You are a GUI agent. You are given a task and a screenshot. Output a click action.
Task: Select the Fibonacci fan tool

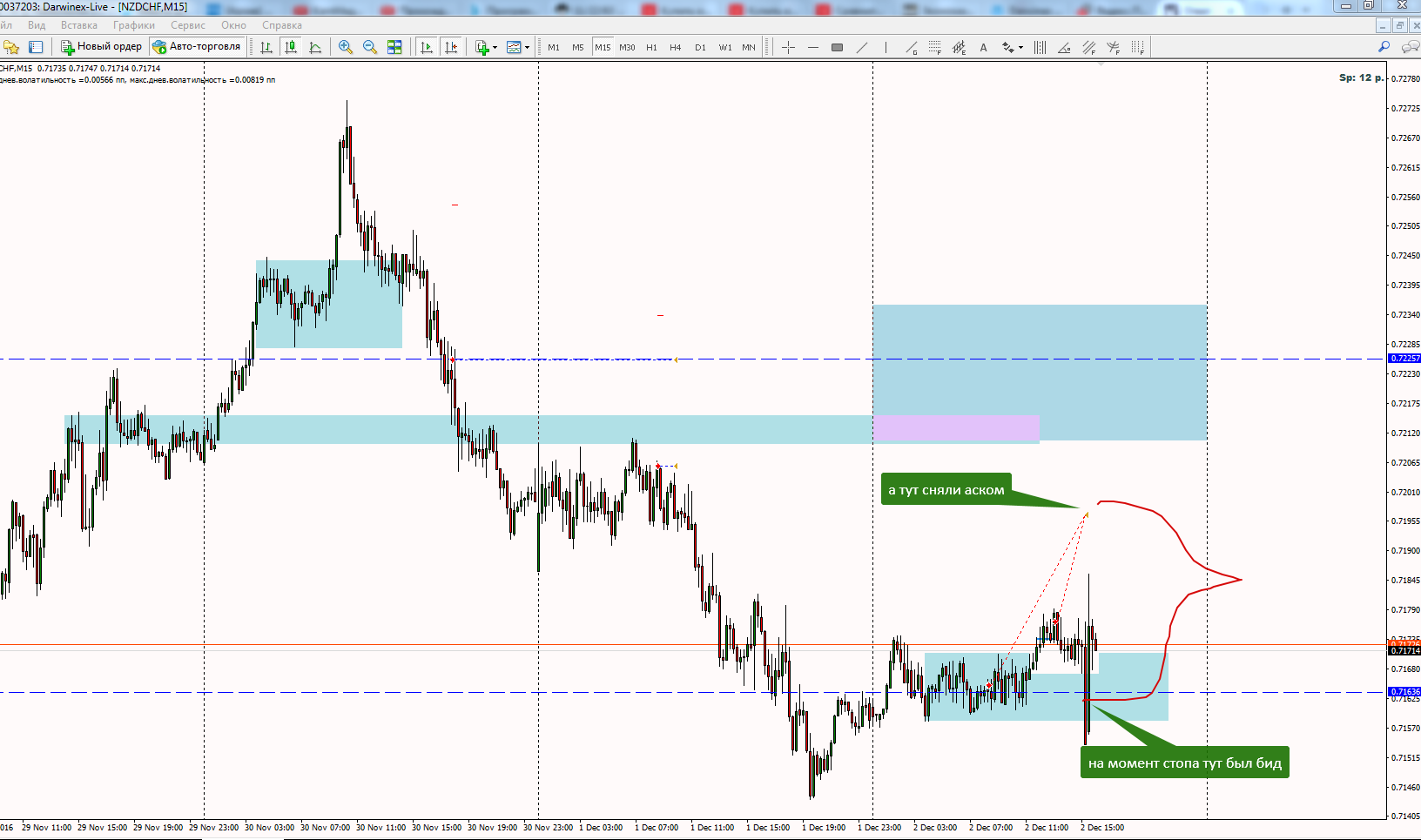pyautogui.click(x=1113, y=47)
